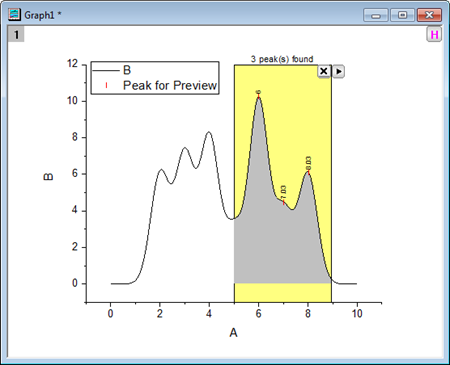
Task: Close the Graph1 window
Action: click(429, 15)
